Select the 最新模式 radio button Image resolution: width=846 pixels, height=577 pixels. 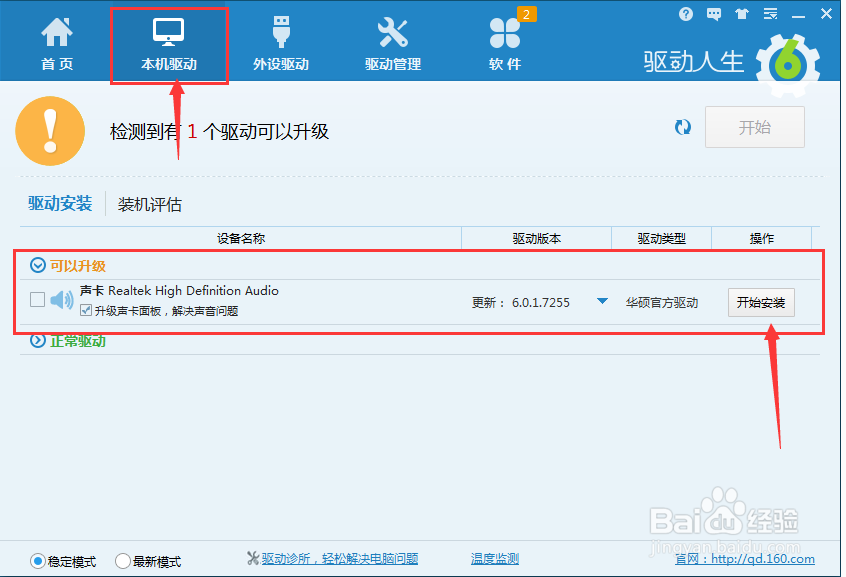pos(122,561)
